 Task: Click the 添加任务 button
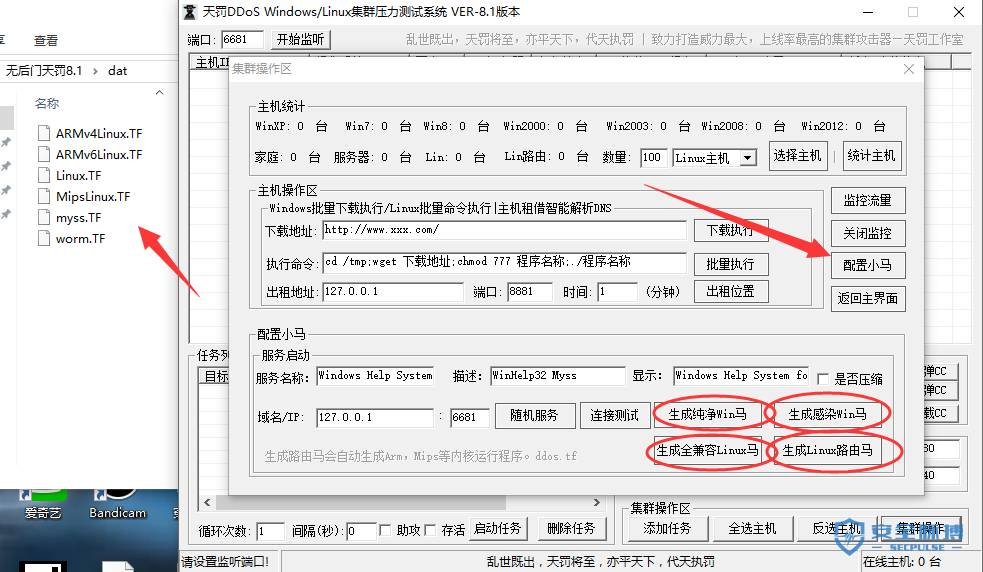click(667, 529)
